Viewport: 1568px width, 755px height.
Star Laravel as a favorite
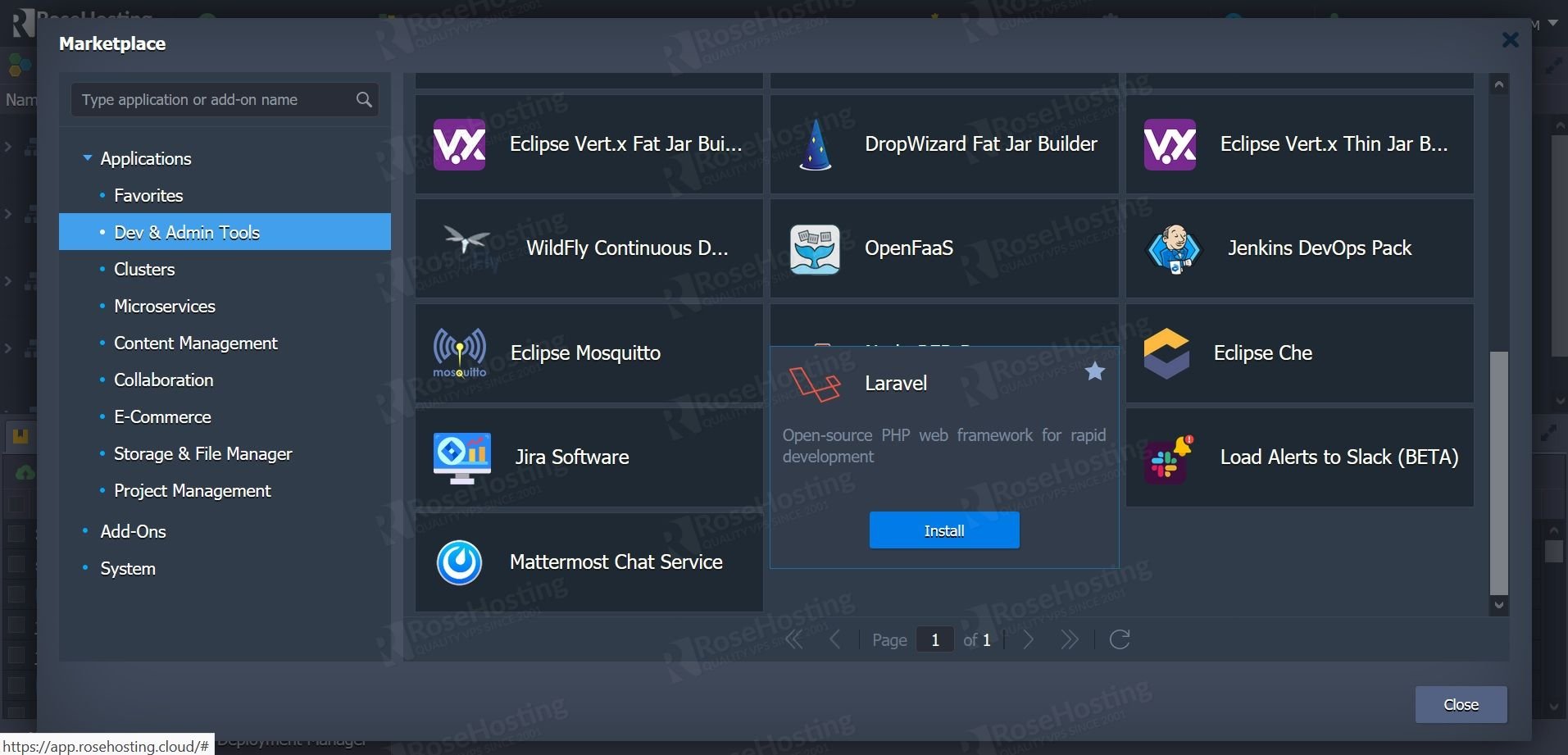pos(1096,371)
